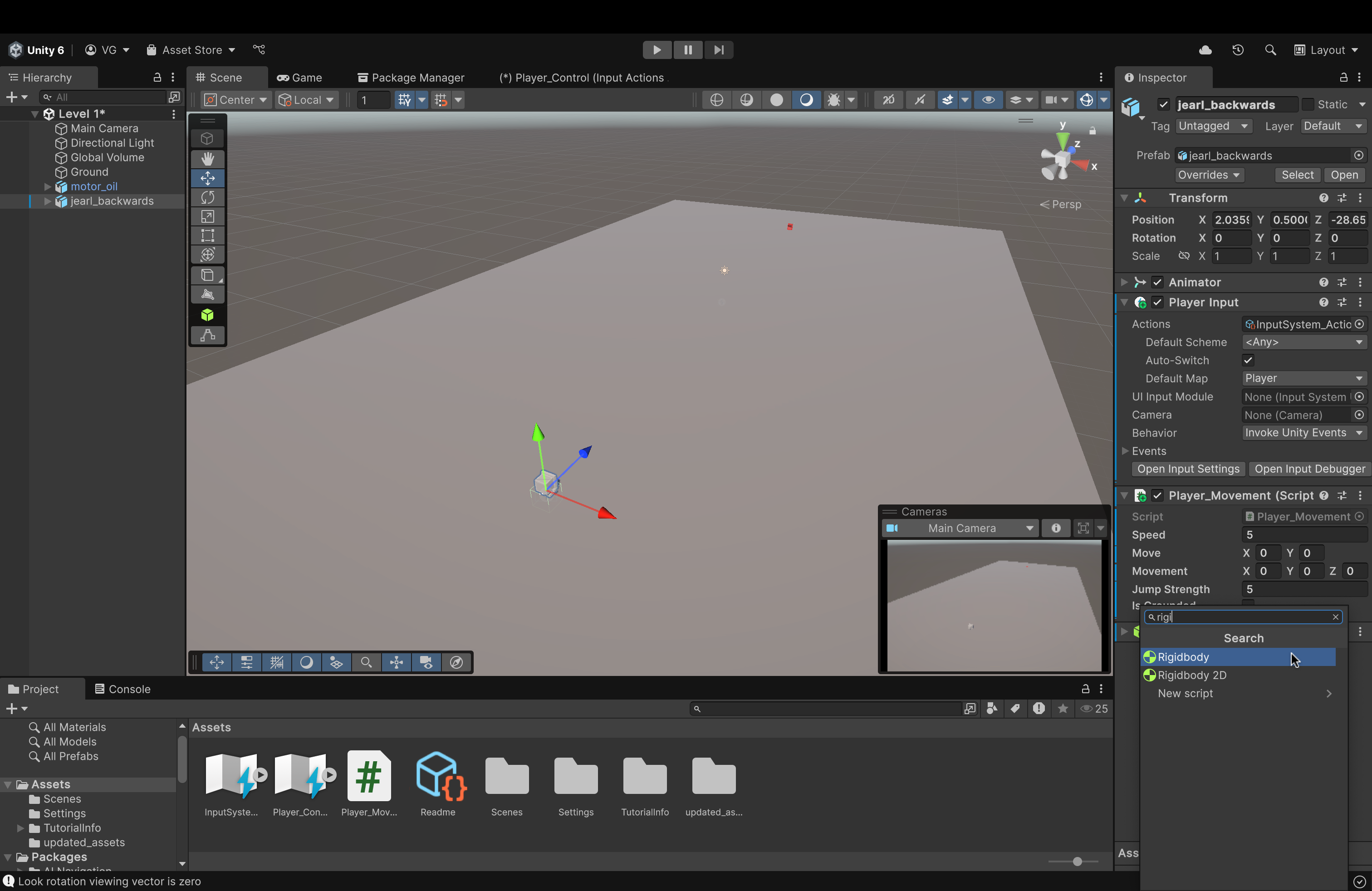Toggle the Player Input enabled checkbox
The width and height of the screenshot is (1372, 891).
click(x=1157, y=303)
